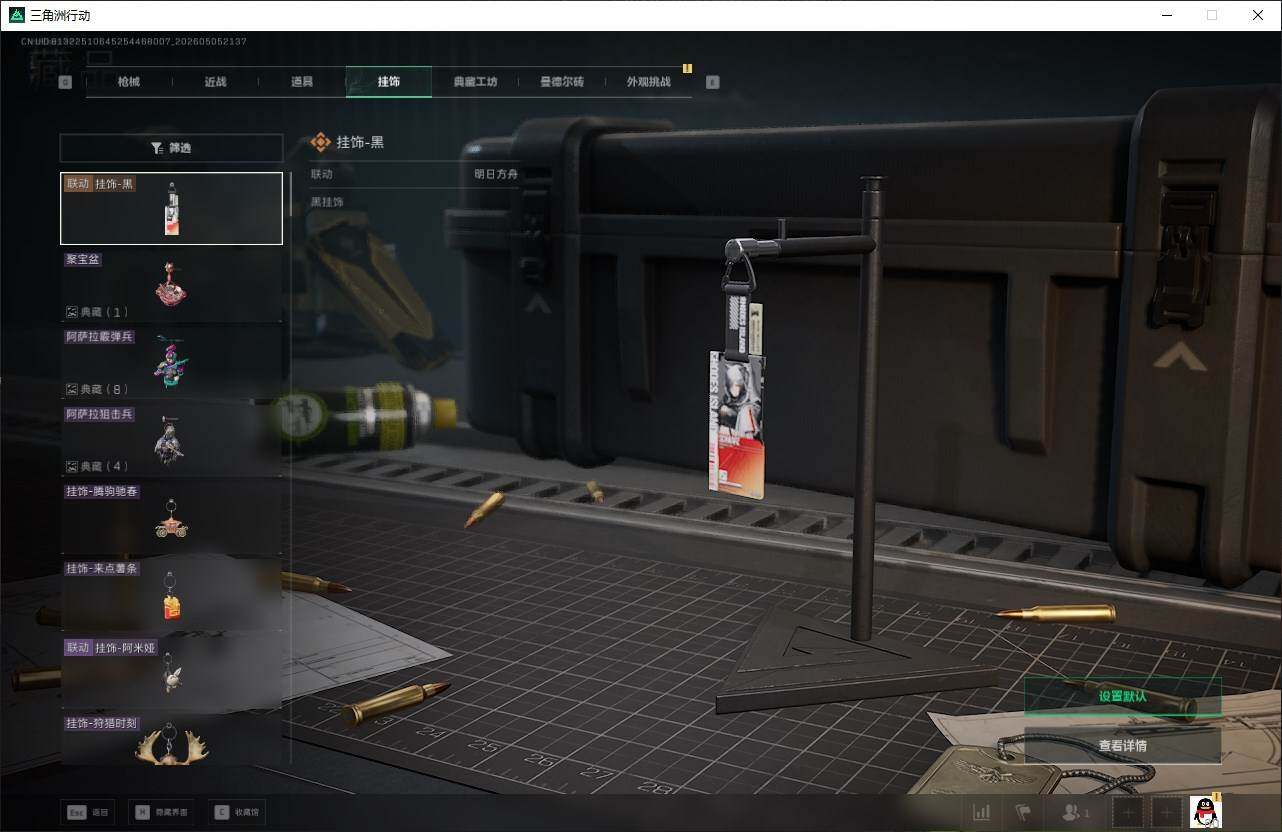Select the 挂饰-狩猎时刻 charm item
Viewport: 1282px width, 832px height.
(x=171, y=739)
